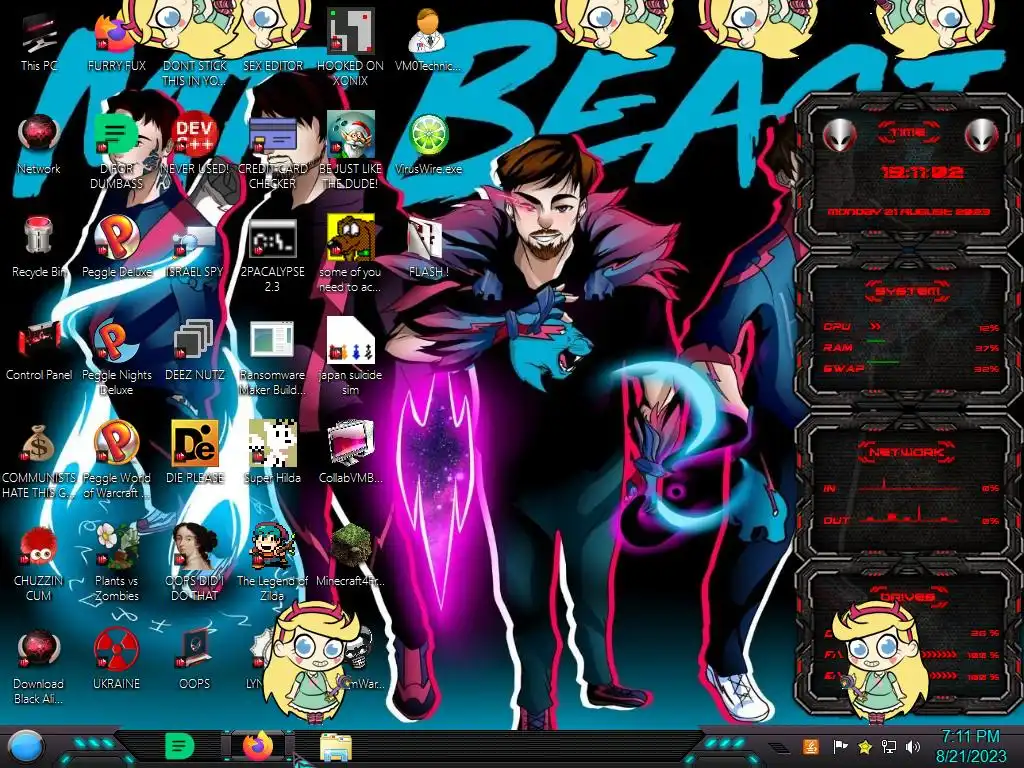Open the FLASH ! shortcut

pos(428,248)
